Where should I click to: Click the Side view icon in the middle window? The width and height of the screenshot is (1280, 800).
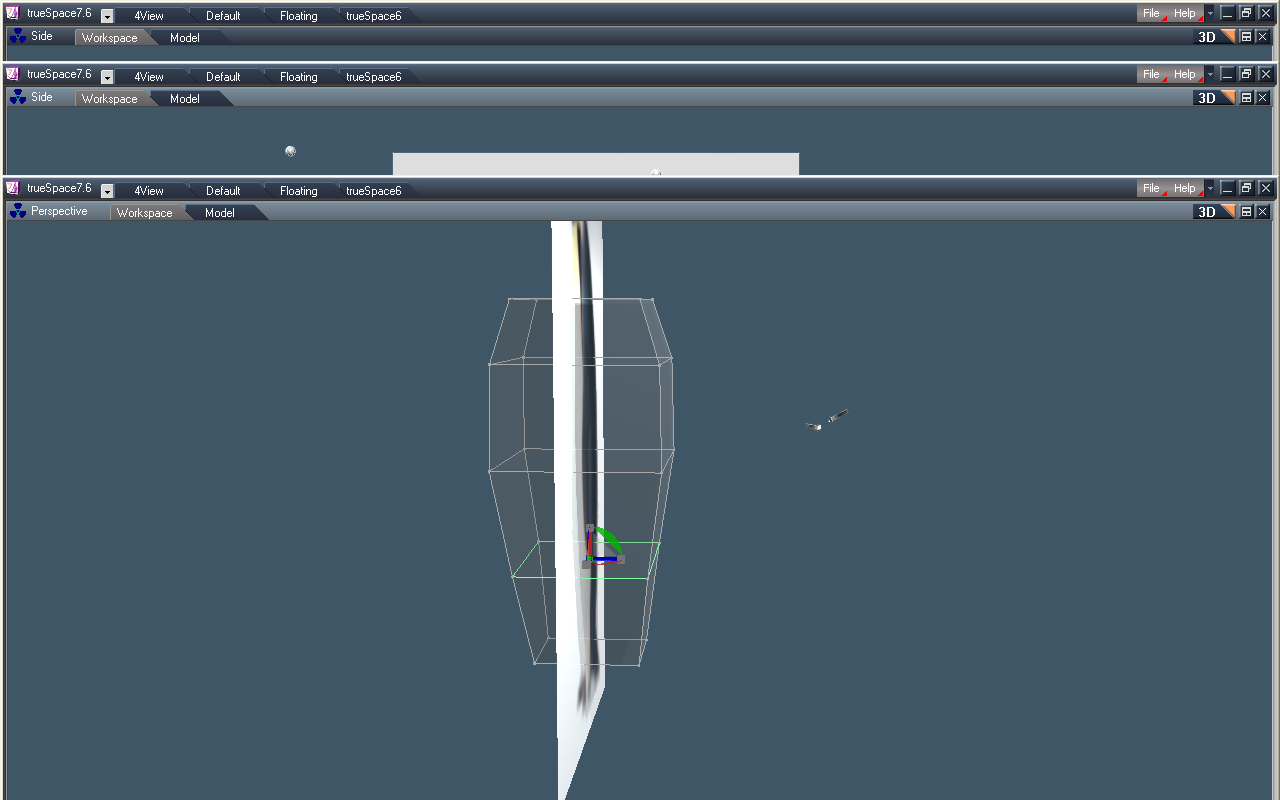17,97
